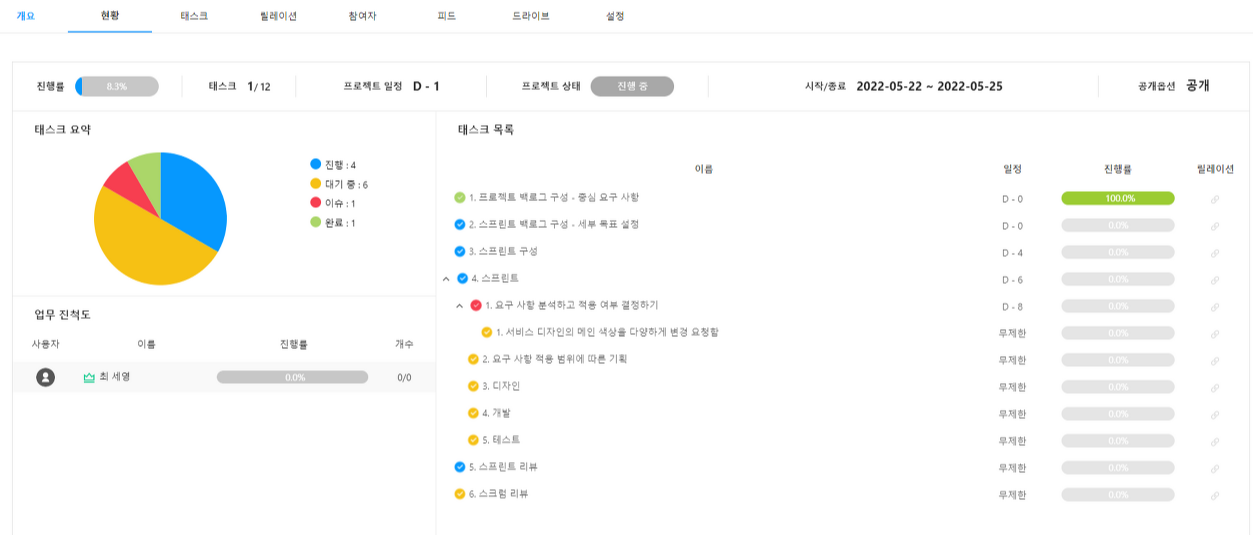Click relation link icon for 스크럼 리뷰 row
The height and width of the screenshot is (535, 1253).
click(1215, 495)
